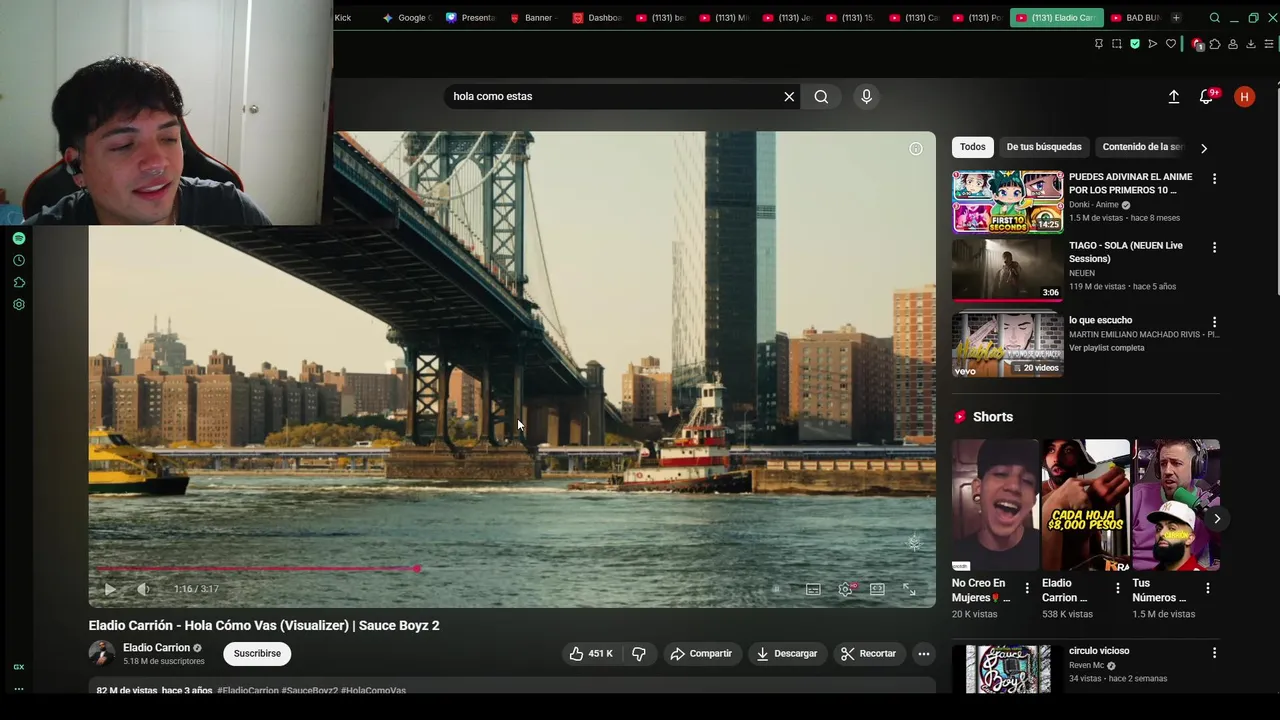Open 'lo que escucho' playlist thumbnail
This screenshot has width=1280, height=720.
point(1007,345)
